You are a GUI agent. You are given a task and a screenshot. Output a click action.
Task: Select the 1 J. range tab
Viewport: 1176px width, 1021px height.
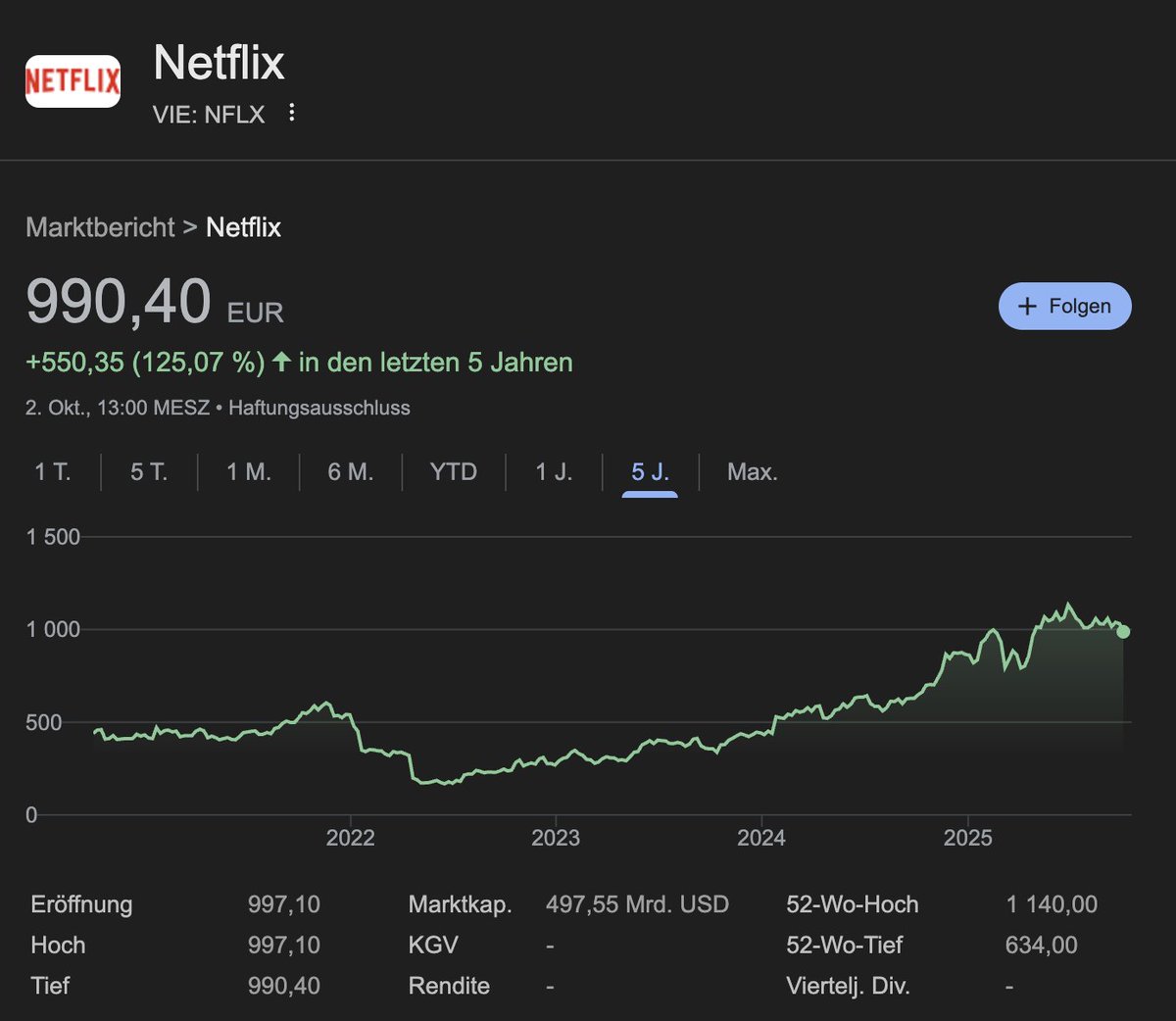(x=554, y=472)
